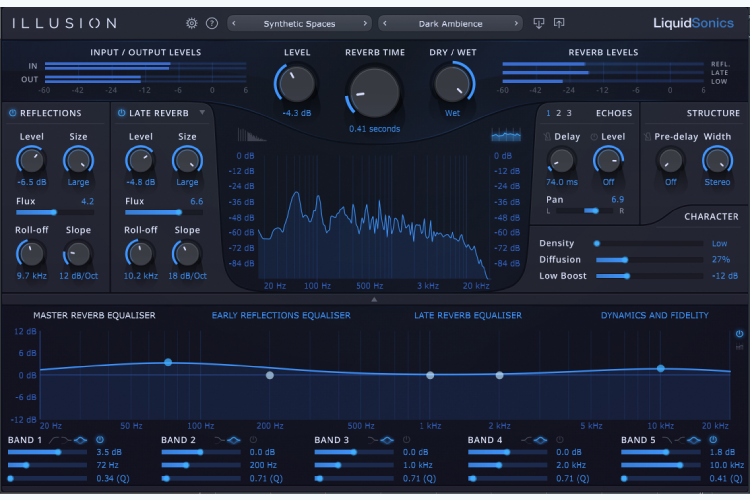Select Band 4 shelf filter shape icon
750x500 pixels.
tap(526, 440)
